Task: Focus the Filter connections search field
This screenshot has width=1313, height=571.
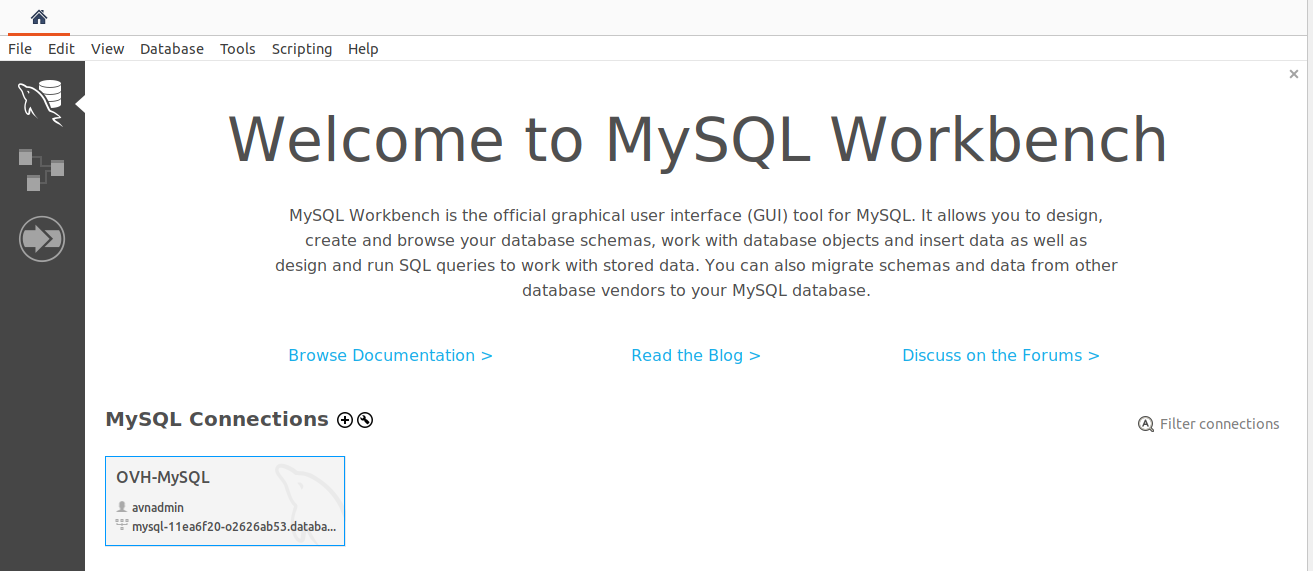Action: click(1219, 424)
